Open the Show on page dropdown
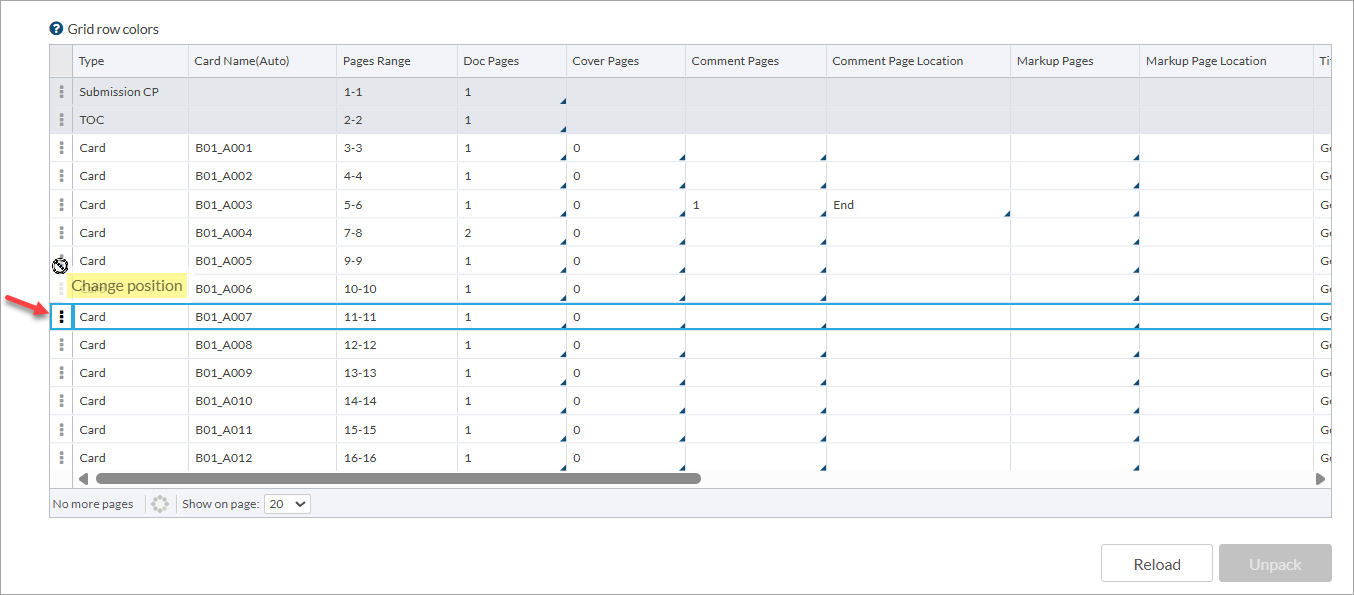The width and height of the screenshot is (1354, 595). pyautogui.click(x=287, y=504)
